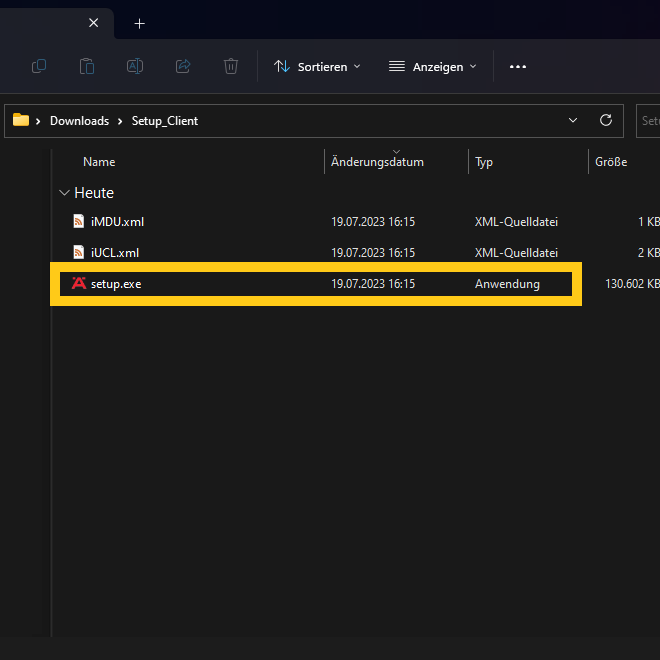Screen dimensions: 660x660
Task: Click the red setup.exe application icon
Action: [x=79, y=284]
